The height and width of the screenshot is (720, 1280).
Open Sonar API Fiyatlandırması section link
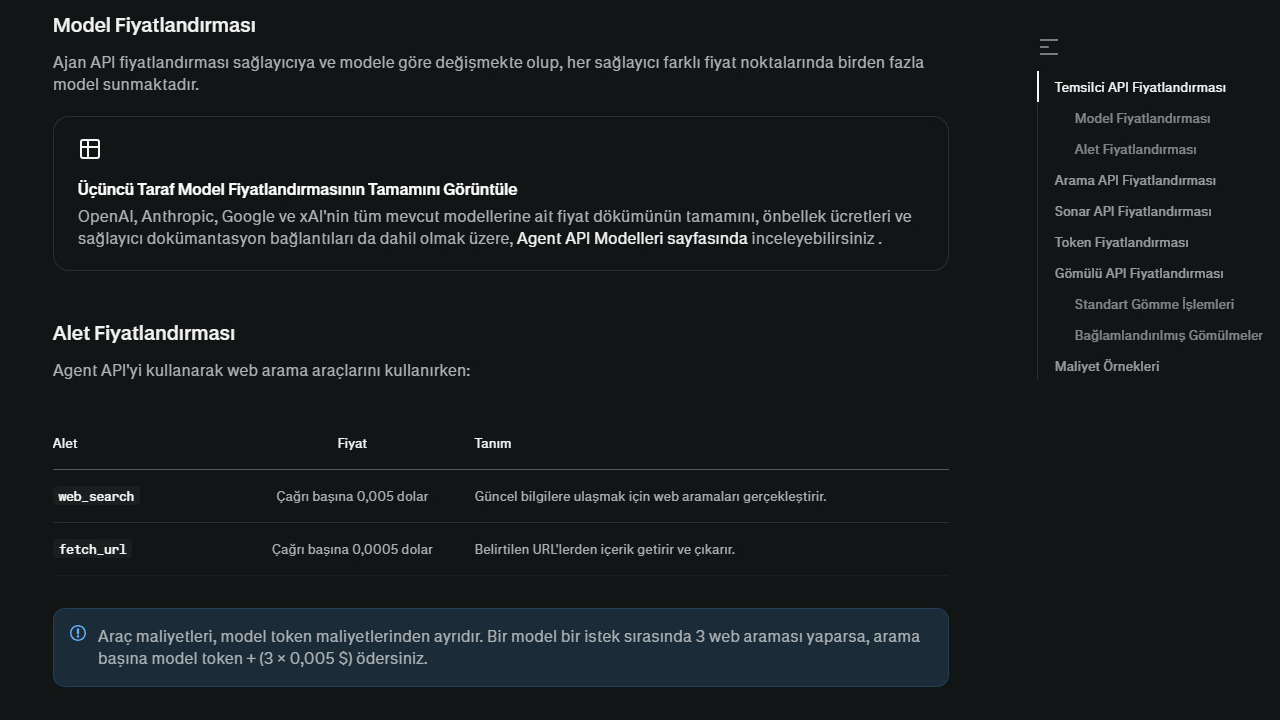[1132, 211]
